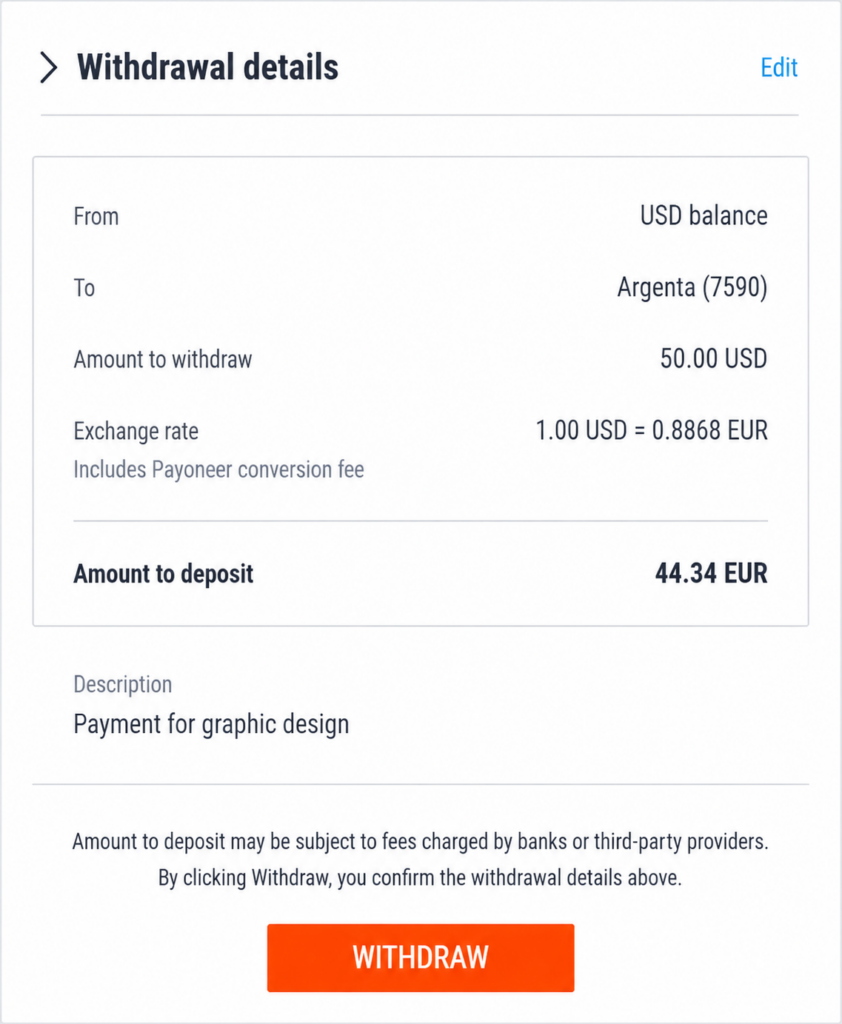
Task: Click the 44.34 EUR deposit amount
Action: point(711,573)
